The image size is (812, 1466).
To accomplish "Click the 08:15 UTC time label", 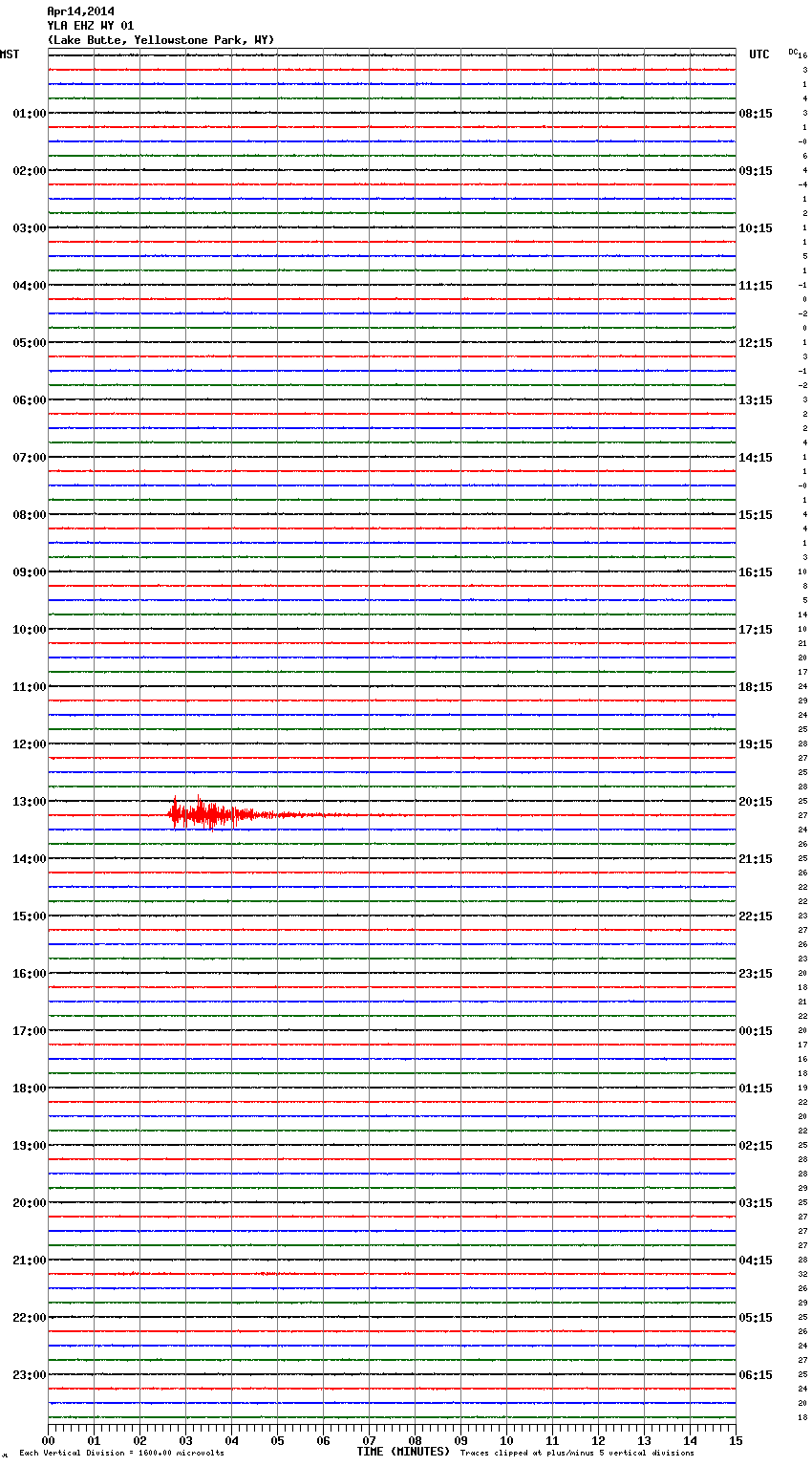I will [756, 114].
